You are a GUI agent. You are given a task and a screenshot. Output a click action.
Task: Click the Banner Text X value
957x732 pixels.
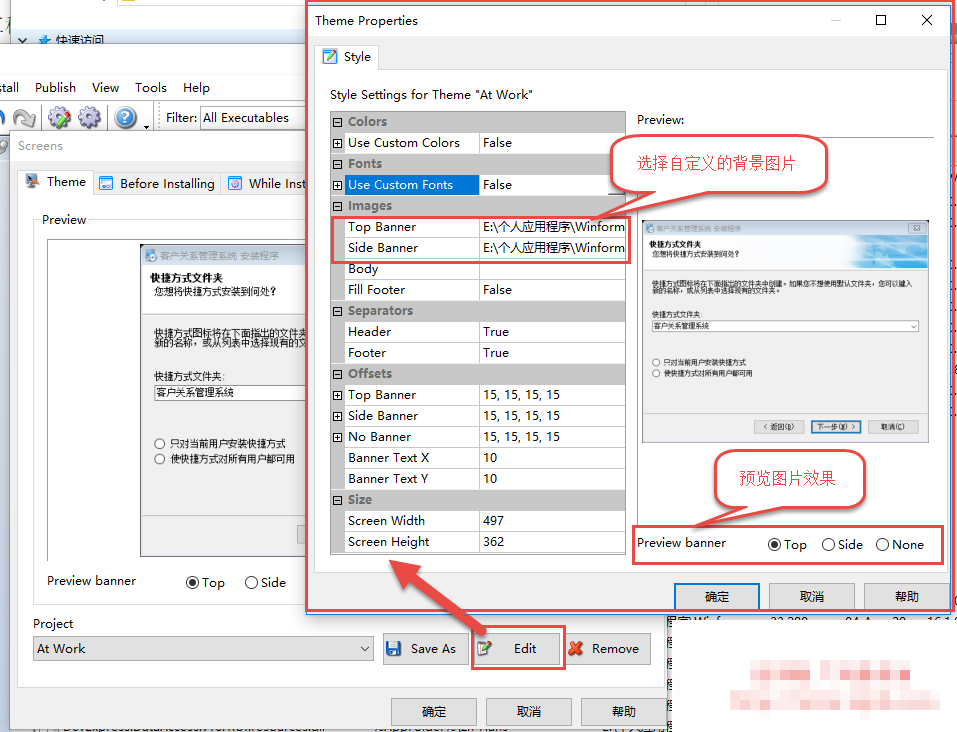552,458
